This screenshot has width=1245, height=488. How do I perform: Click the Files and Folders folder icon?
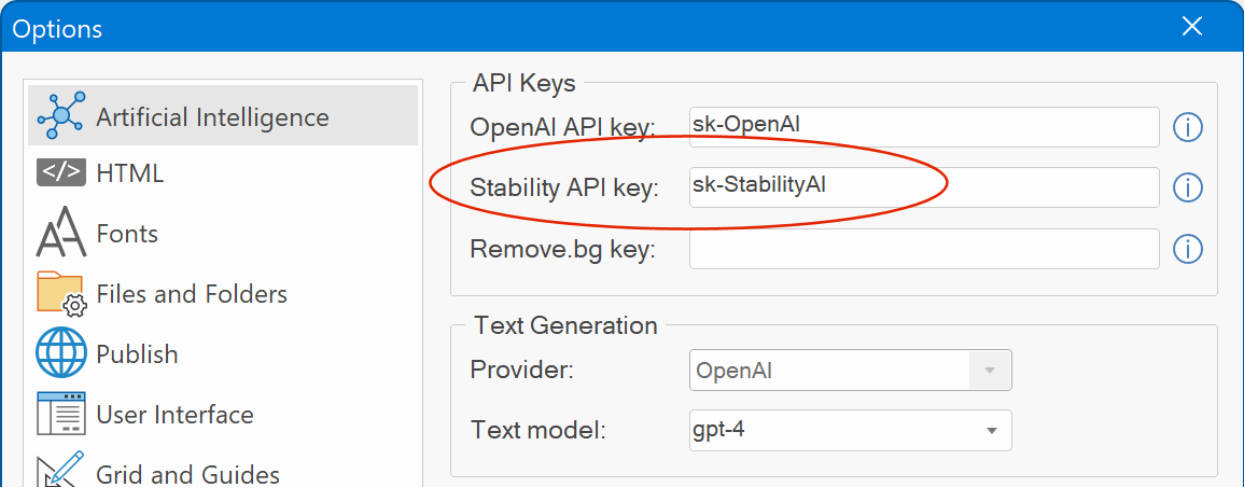click(x=62, y=294)
